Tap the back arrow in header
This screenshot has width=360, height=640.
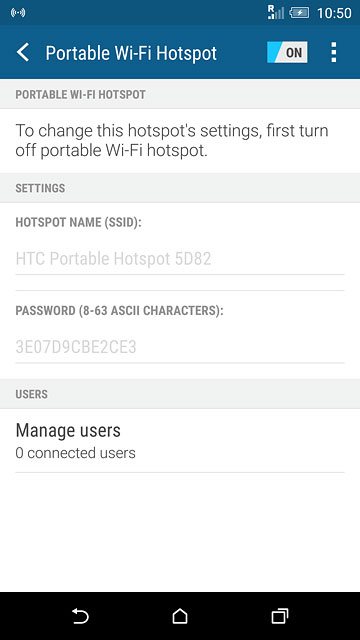point(23,53)
